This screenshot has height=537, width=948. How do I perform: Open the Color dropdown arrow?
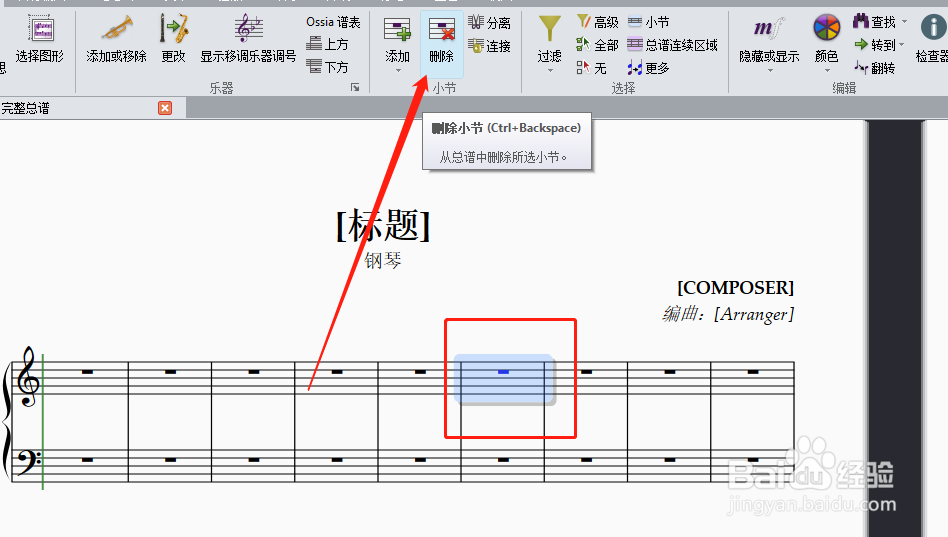[x=827, y=71]
